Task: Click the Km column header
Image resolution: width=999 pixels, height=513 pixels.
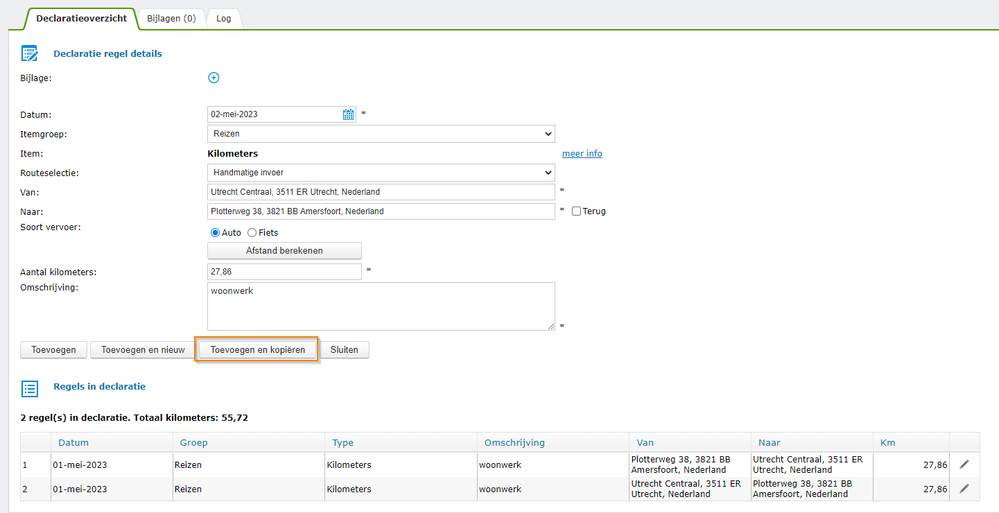Action: 887,443
